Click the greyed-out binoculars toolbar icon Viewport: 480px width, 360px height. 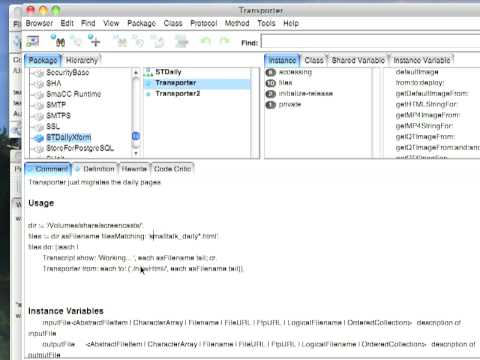(x=120, y=41)
